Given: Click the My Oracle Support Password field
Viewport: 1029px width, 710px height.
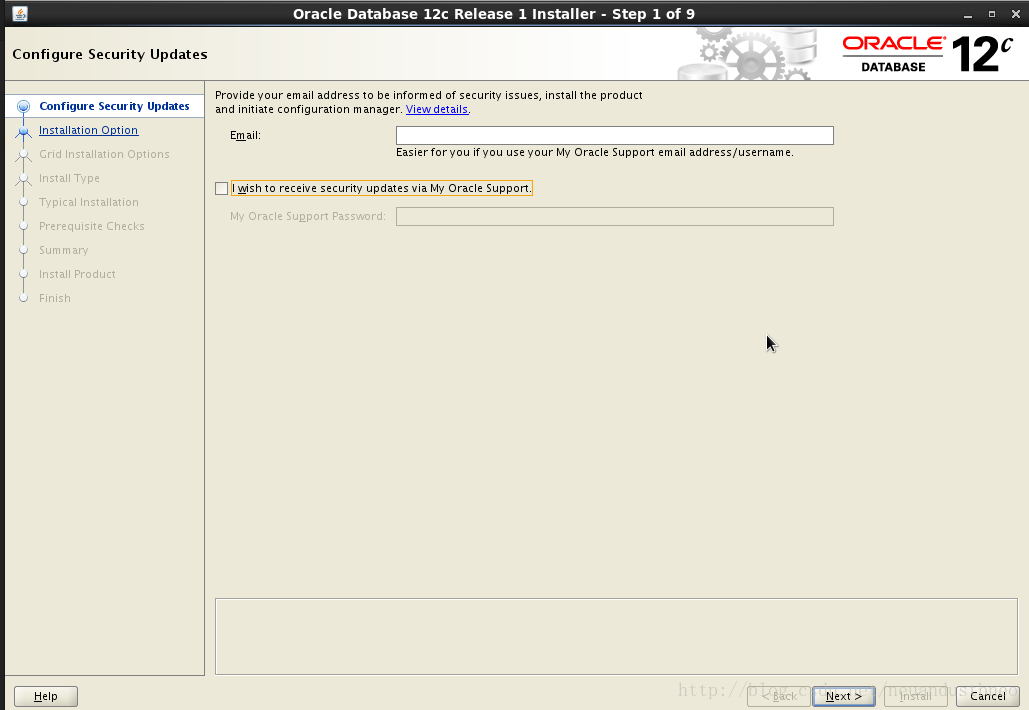Looking at the screenshot, I should (614, 217).
